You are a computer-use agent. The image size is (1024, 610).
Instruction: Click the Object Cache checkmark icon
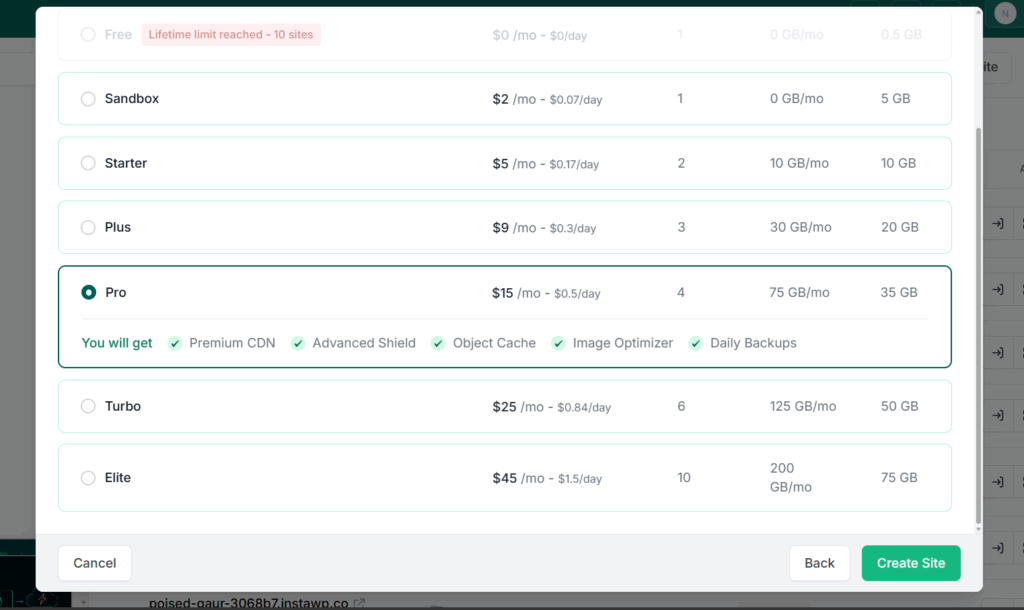[x=438, y=344]
